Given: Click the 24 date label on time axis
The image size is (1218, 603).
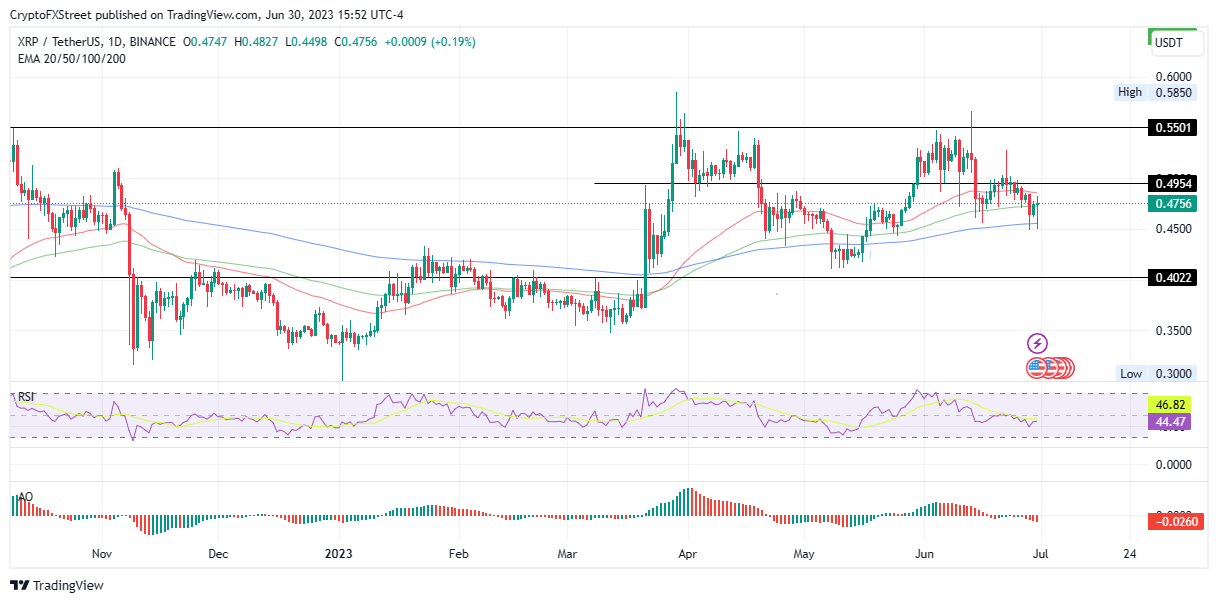Looking at the screenshot, I should (x=1130, y=553).
